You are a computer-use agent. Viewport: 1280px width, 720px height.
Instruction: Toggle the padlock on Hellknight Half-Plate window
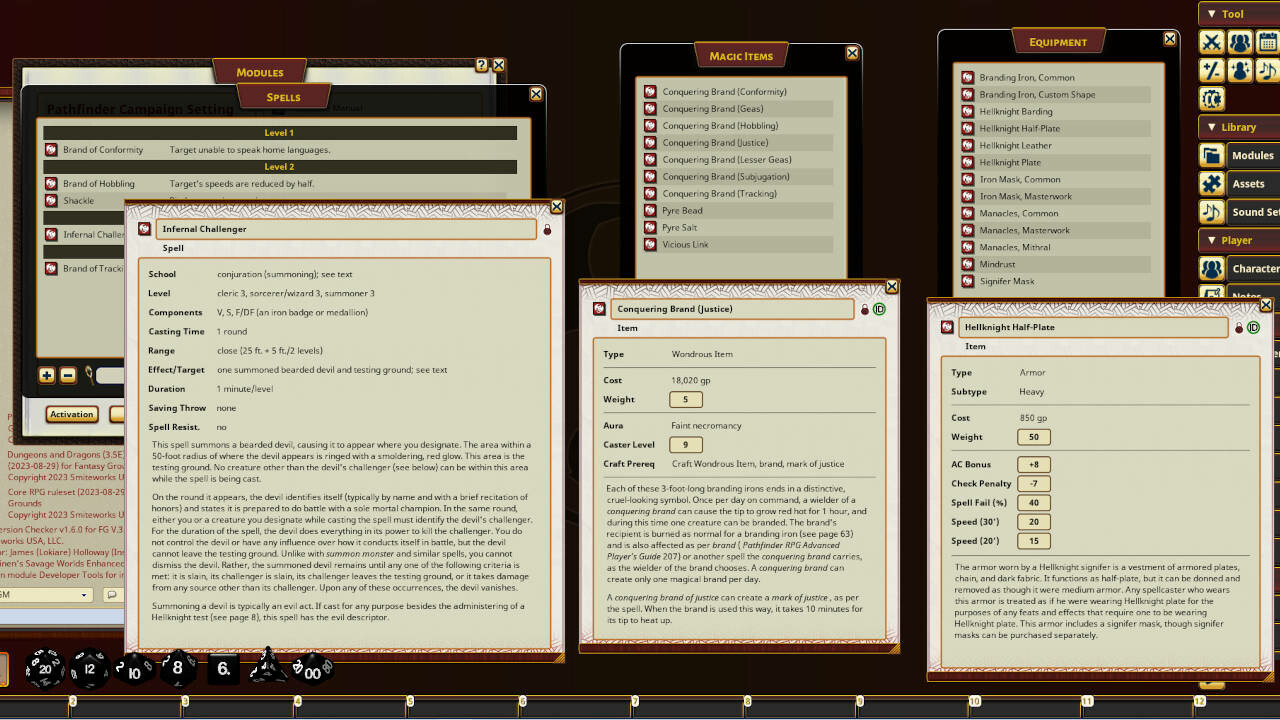pyautogui.click(x=1238, y=327)
